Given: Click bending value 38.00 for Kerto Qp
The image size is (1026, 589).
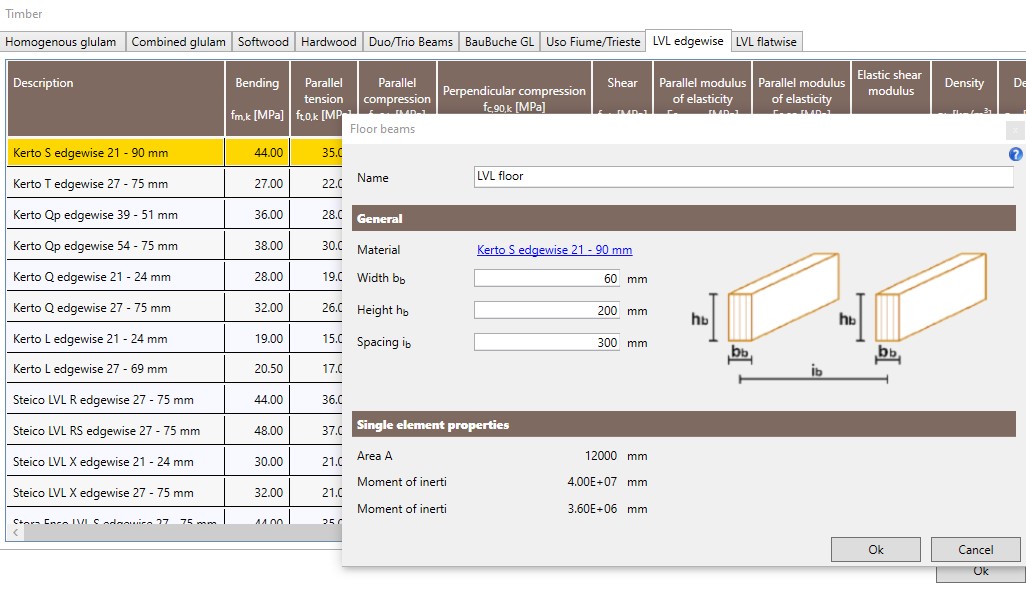Looking at the screenshot, I should (268, 246).
